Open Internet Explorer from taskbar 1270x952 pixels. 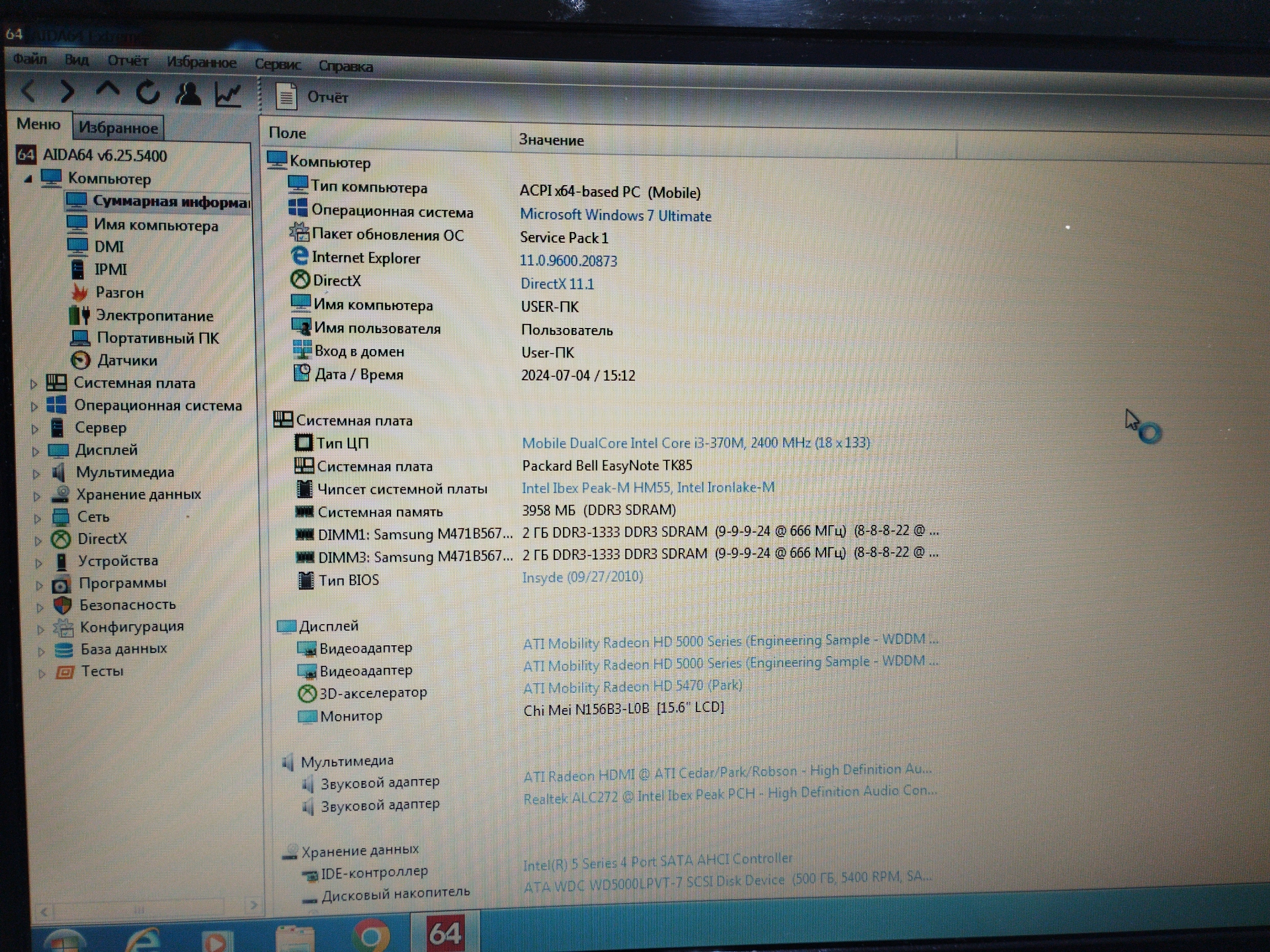(144, 939)
